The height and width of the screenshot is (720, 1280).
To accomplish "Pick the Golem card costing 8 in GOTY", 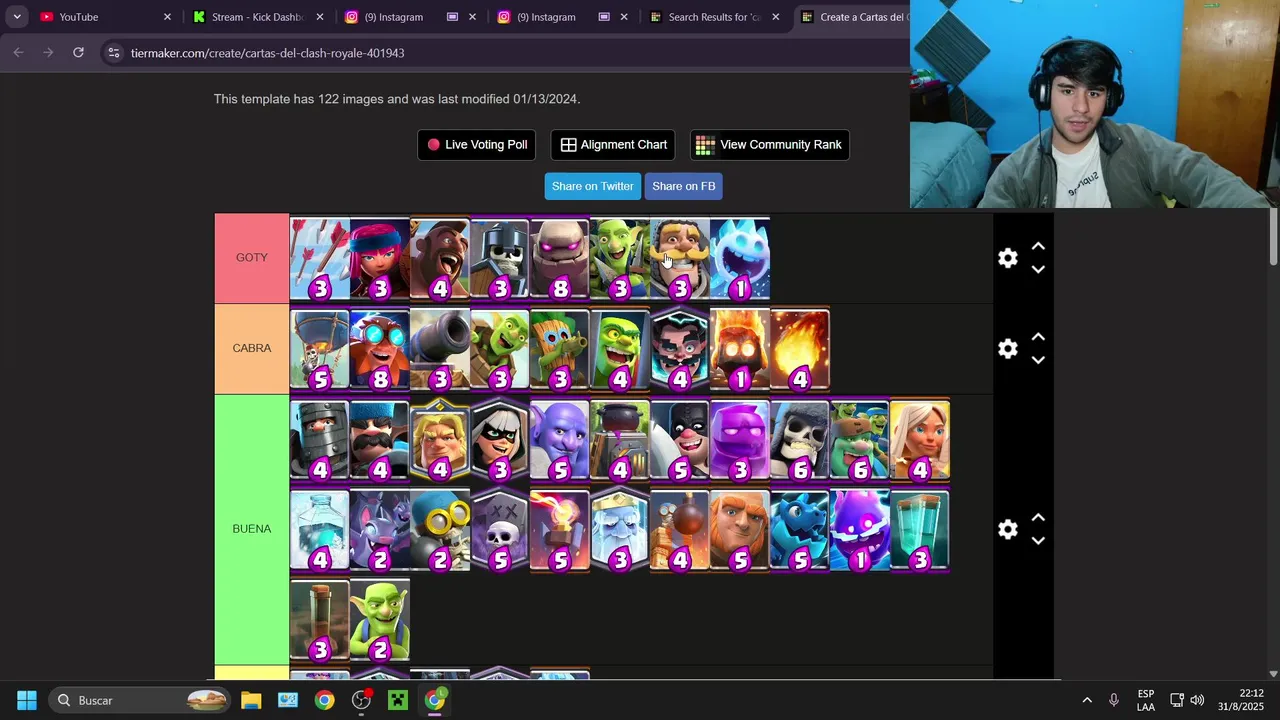I will pyautogui.click(x=560, y=259).
